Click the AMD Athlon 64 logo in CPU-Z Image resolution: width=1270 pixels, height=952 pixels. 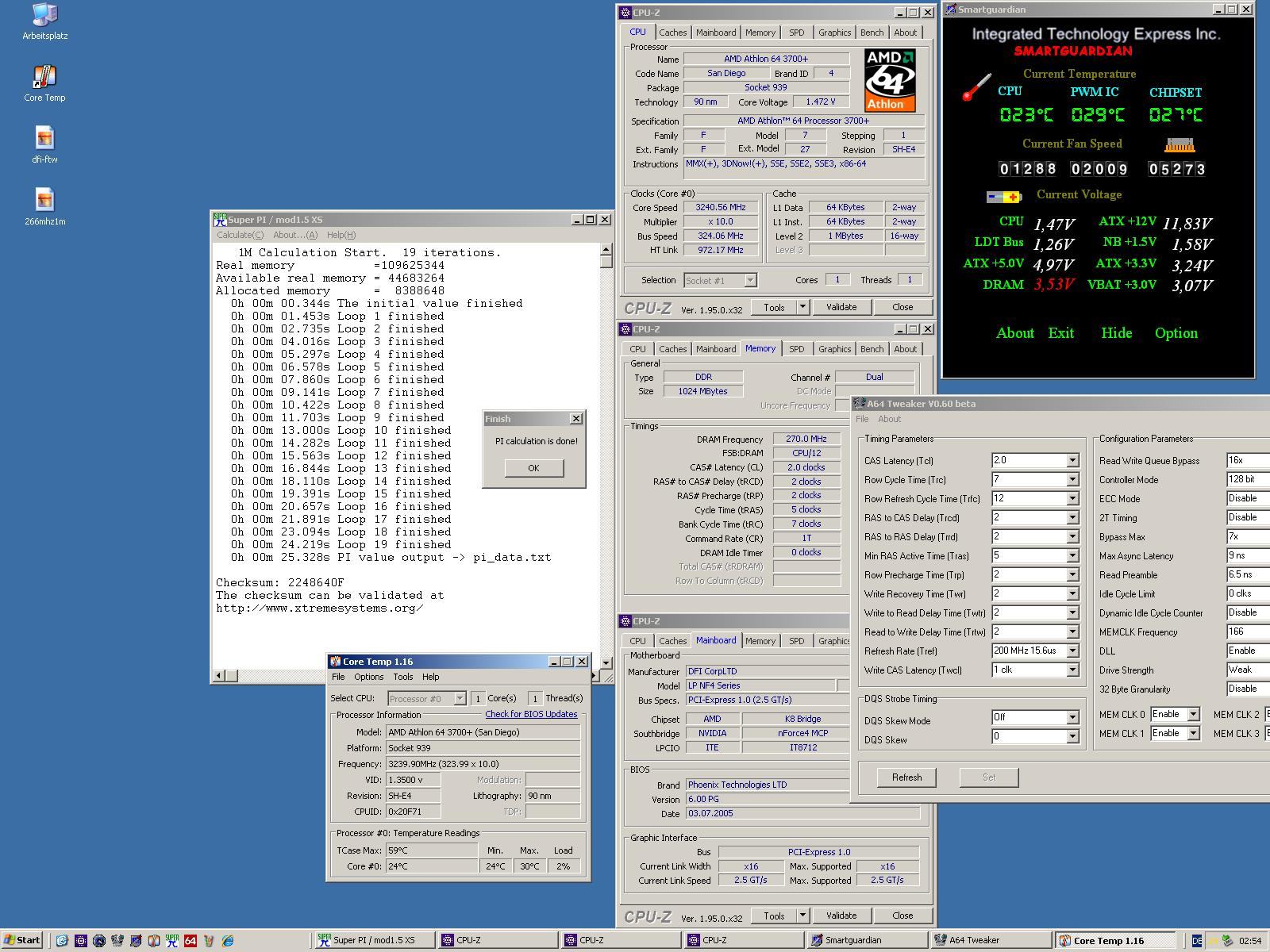[x=890, y=80]
